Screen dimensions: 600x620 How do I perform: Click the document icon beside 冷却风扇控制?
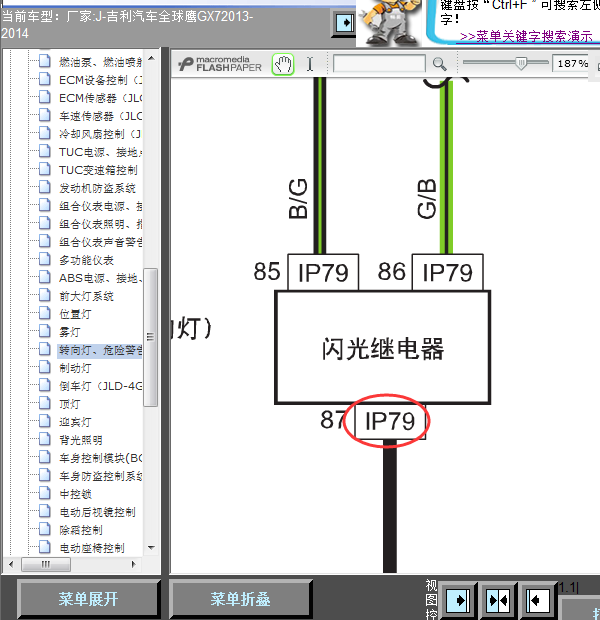click(45, 133)
